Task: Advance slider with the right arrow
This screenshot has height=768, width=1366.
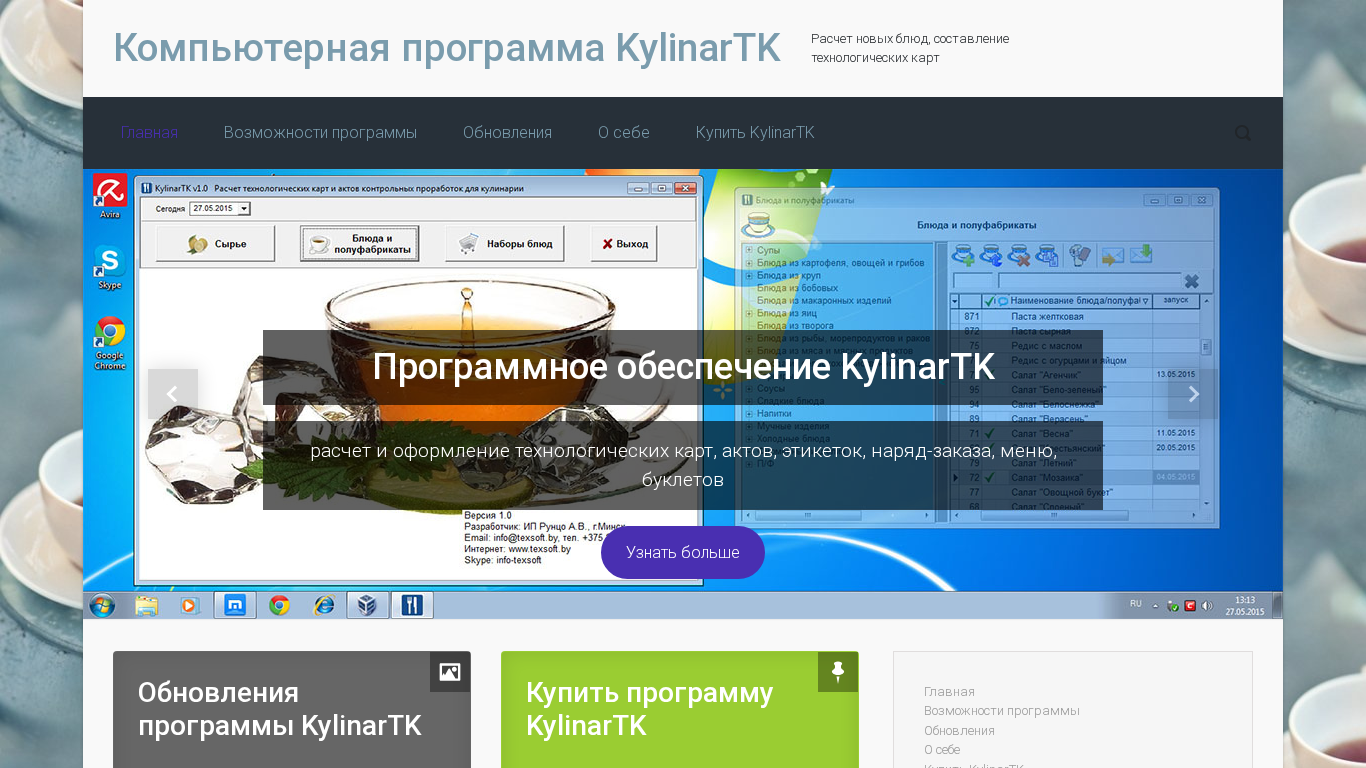Action: tap(1192, 394)
